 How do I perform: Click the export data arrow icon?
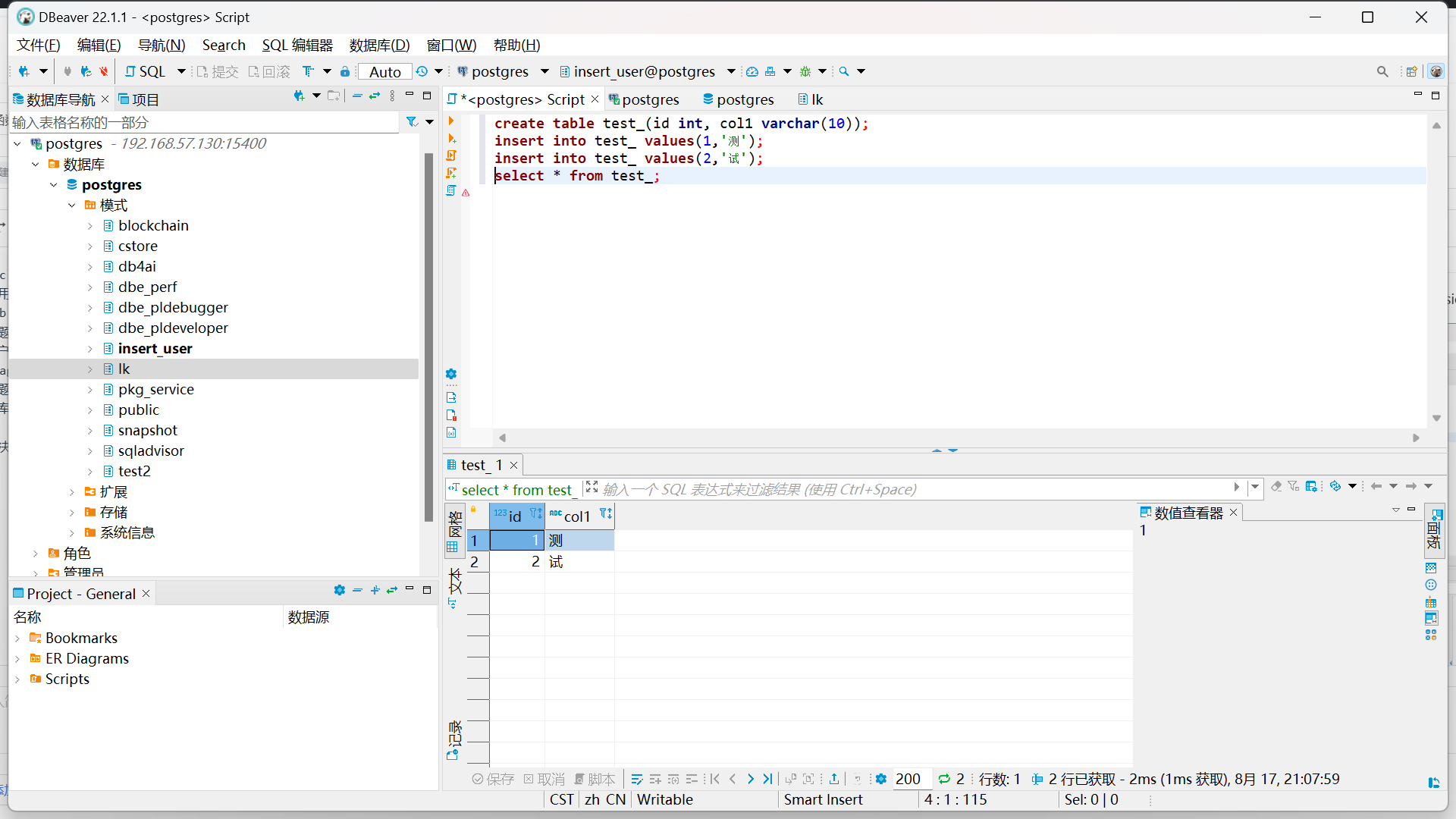pos(833,779)
